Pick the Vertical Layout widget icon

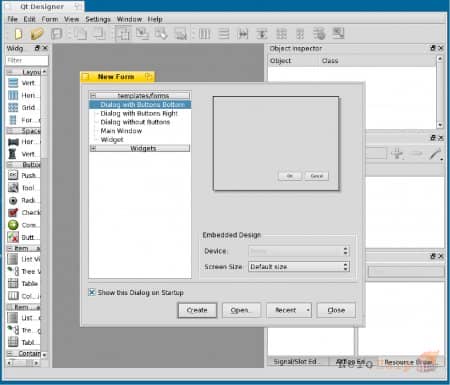pyautogui.click(x=13, y=83)
